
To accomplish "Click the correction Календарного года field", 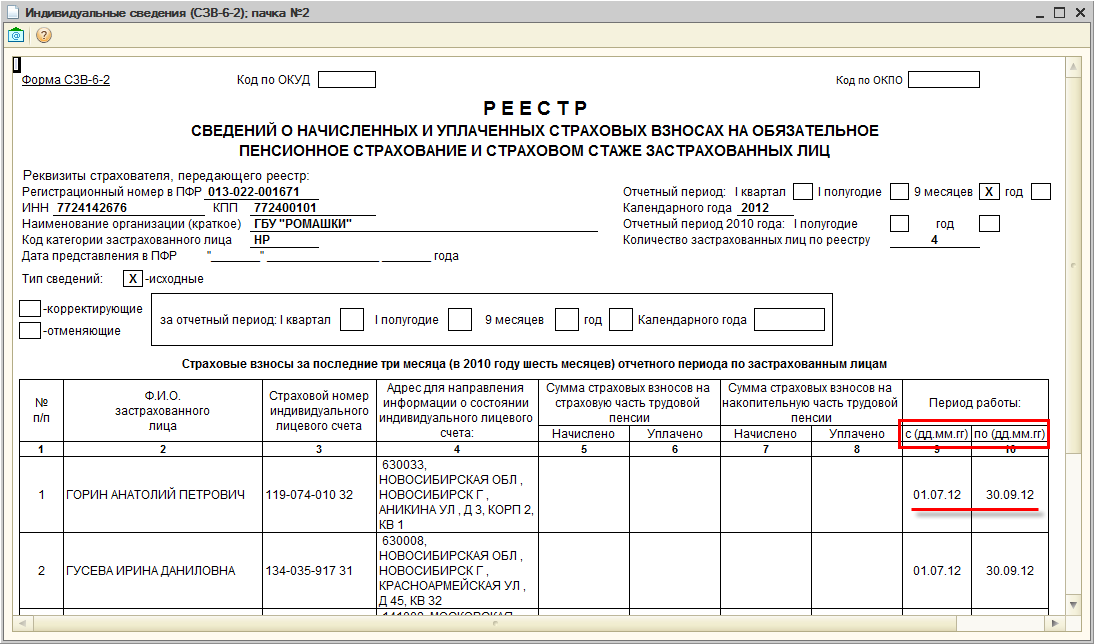I will pos(789,320).
